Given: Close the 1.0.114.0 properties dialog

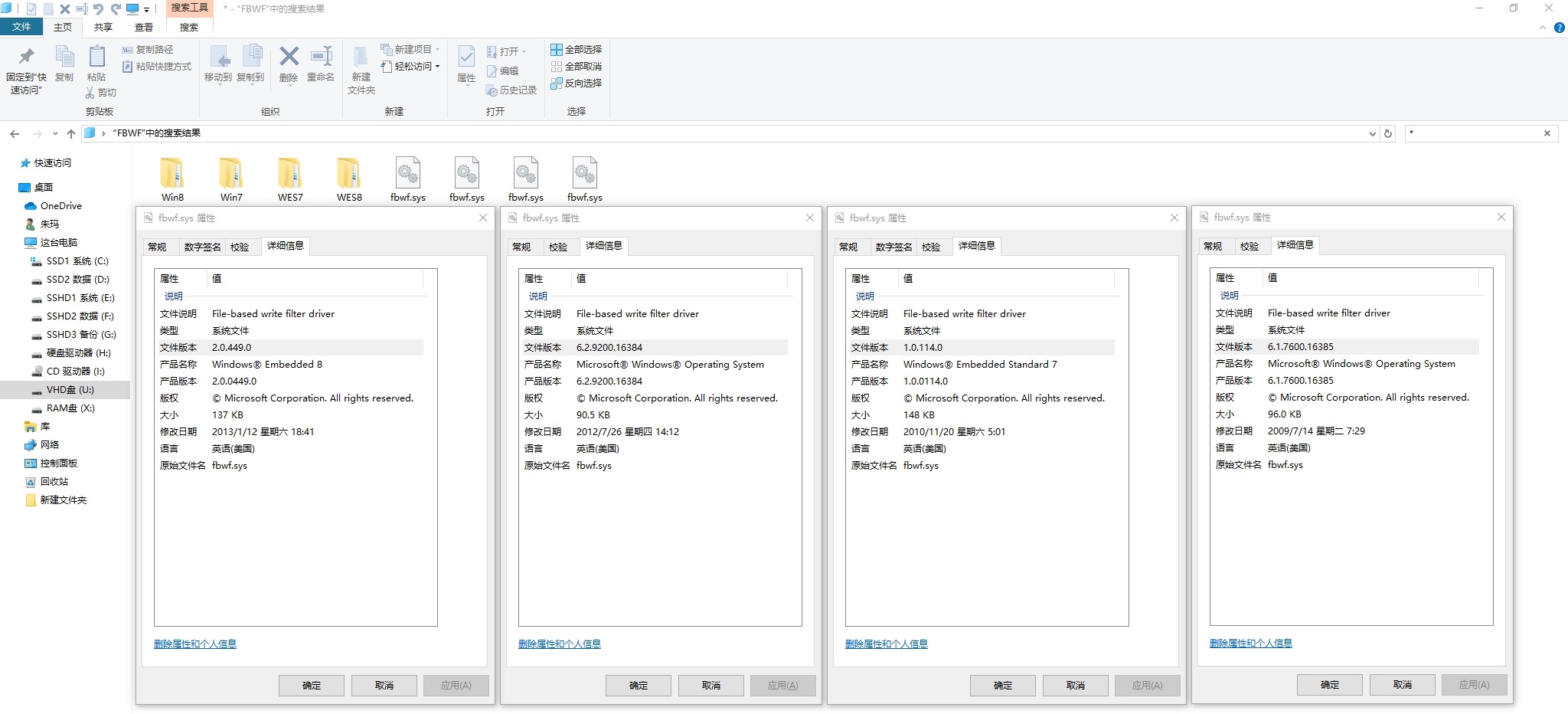Looking at the screenshot, I should pos(1174,218).
